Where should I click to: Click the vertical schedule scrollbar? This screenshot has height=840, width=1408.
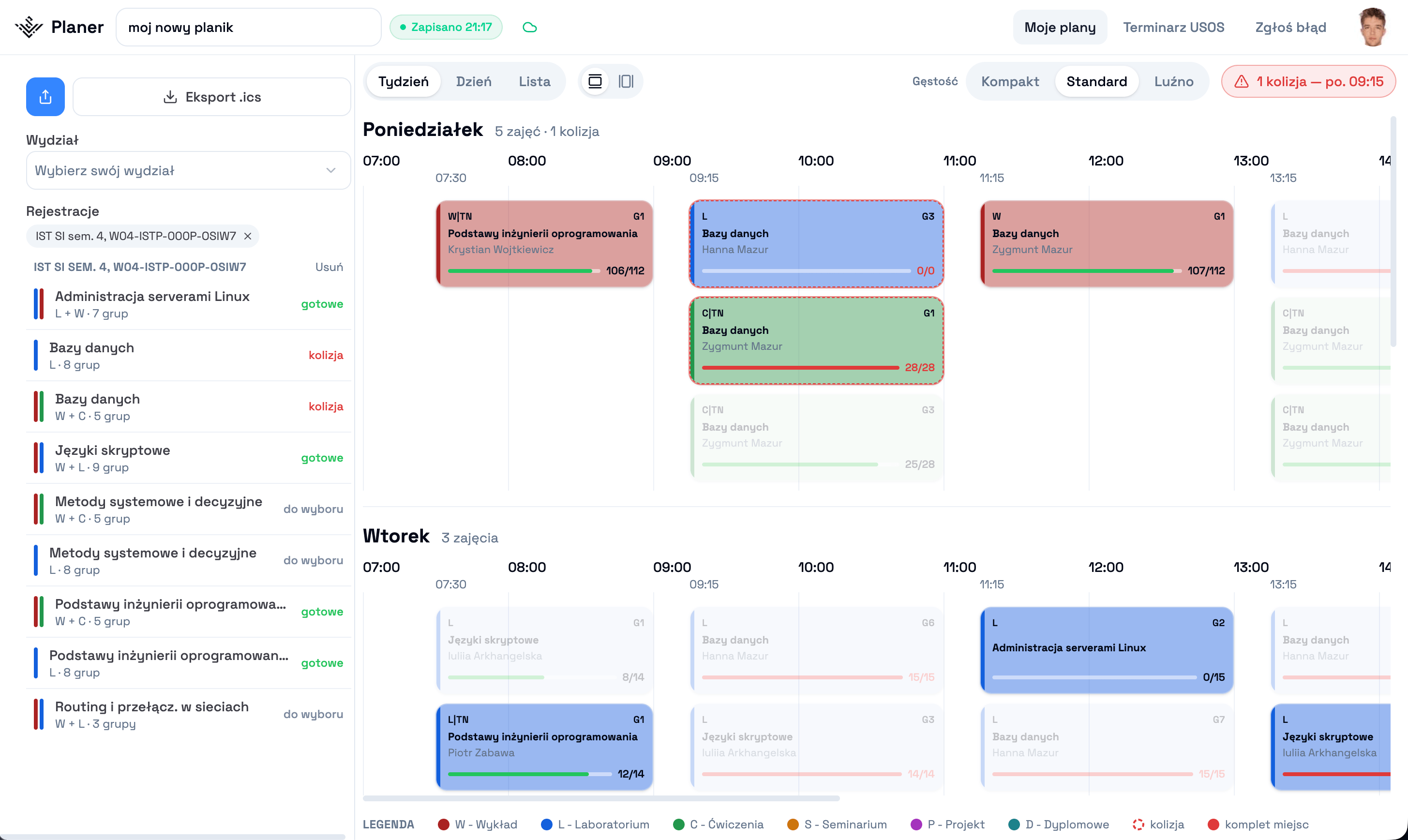click(x=1393, y=231)
